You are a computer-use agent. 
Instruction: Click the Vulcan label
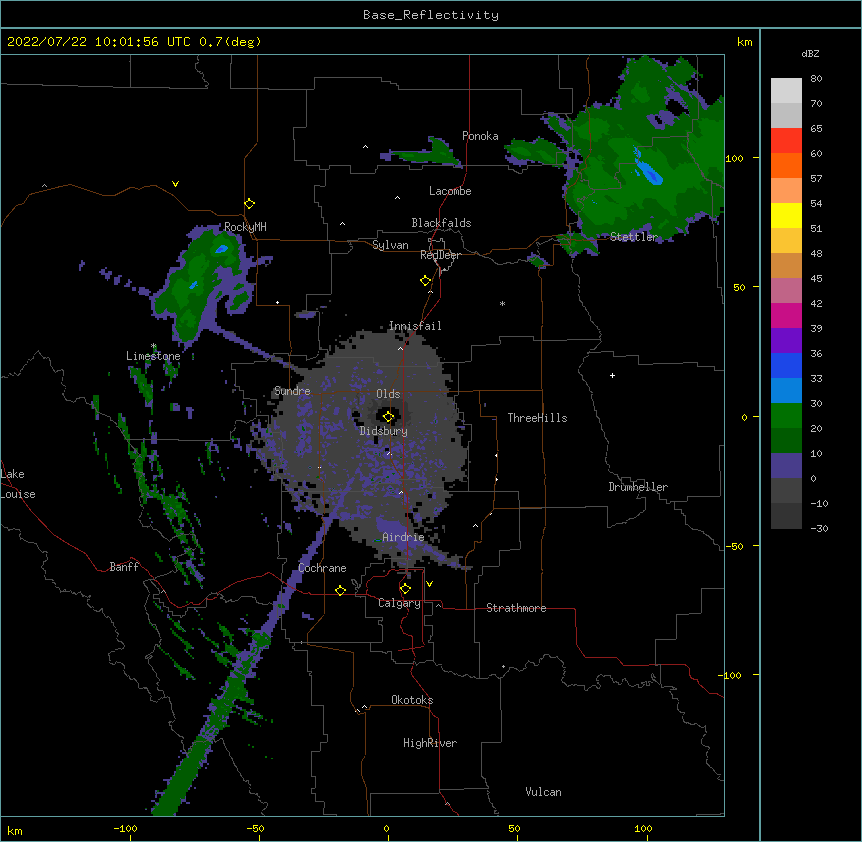[x=543, y=792]
